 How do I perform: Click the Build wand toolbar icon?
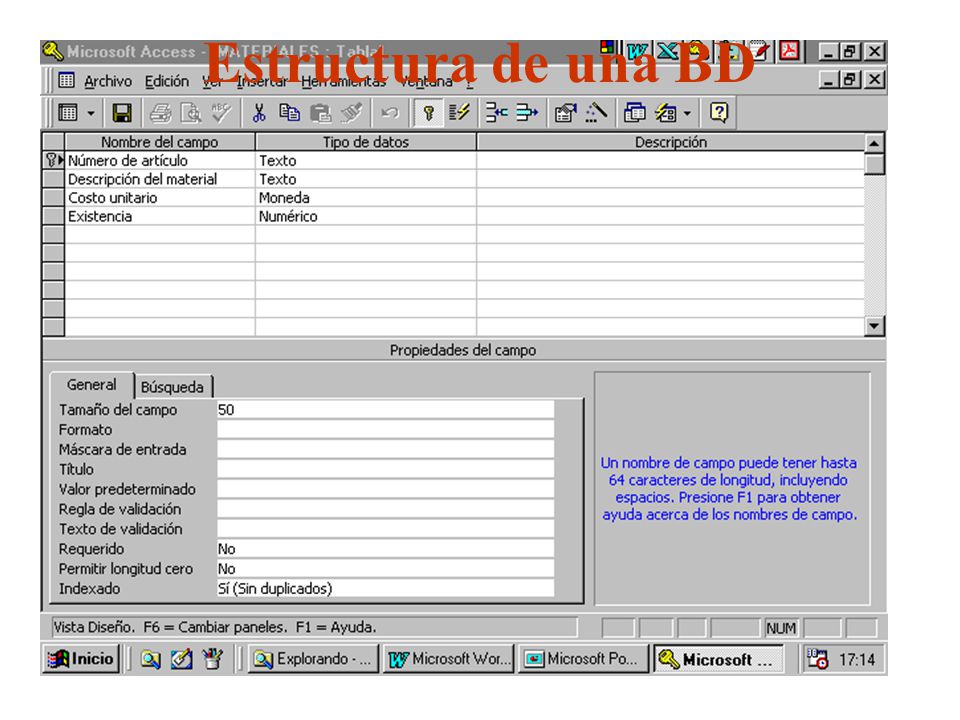tap(596, 113)
